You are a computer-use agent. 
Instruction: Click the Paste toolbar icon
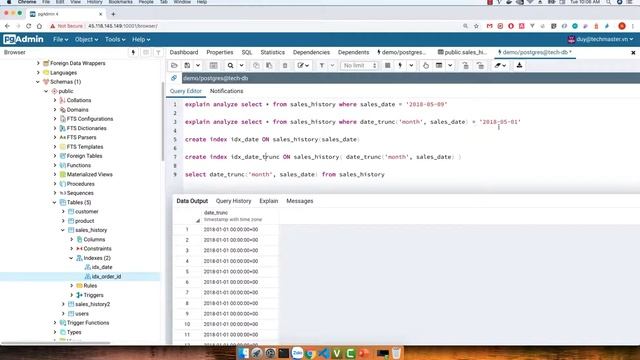[x=269, y=65]
